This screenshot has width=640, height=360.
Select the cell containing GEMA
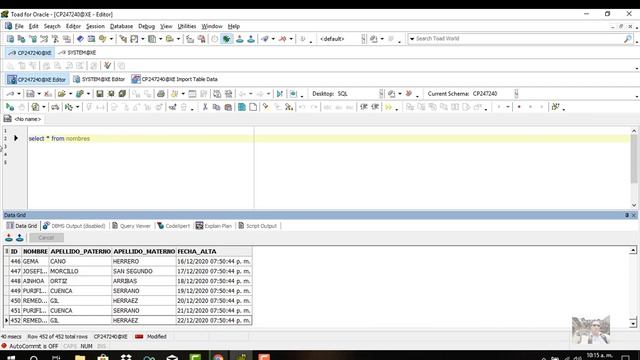click(35, 261)
